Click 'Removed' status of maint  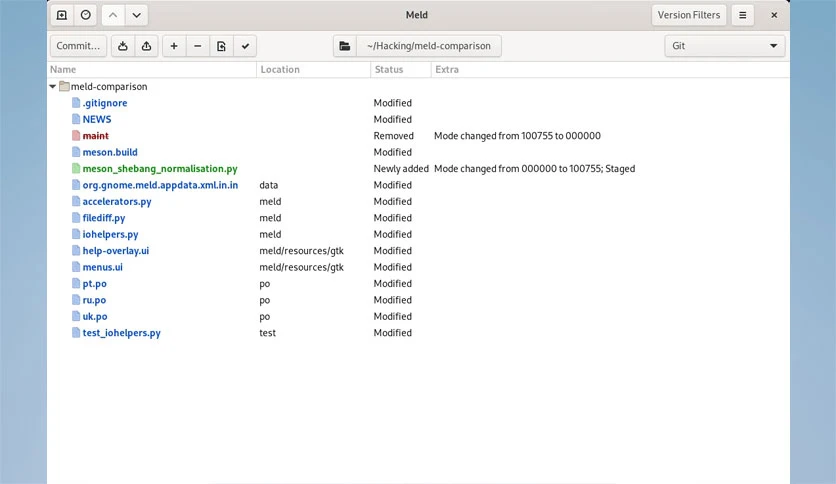pyautogui.click(x=393, y=136)
